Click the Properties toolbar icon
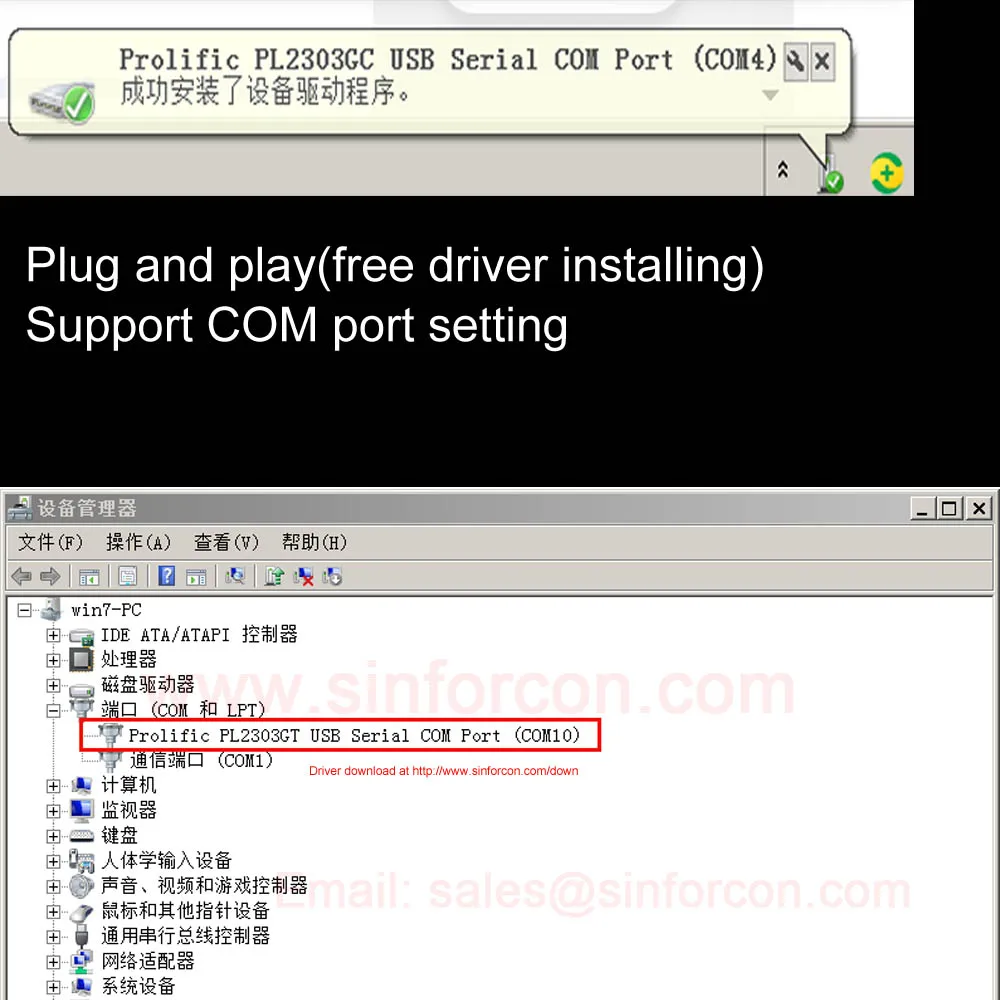Image resolution: width=1000 pixels, height=1000 pixels. [x=128, y=576]
